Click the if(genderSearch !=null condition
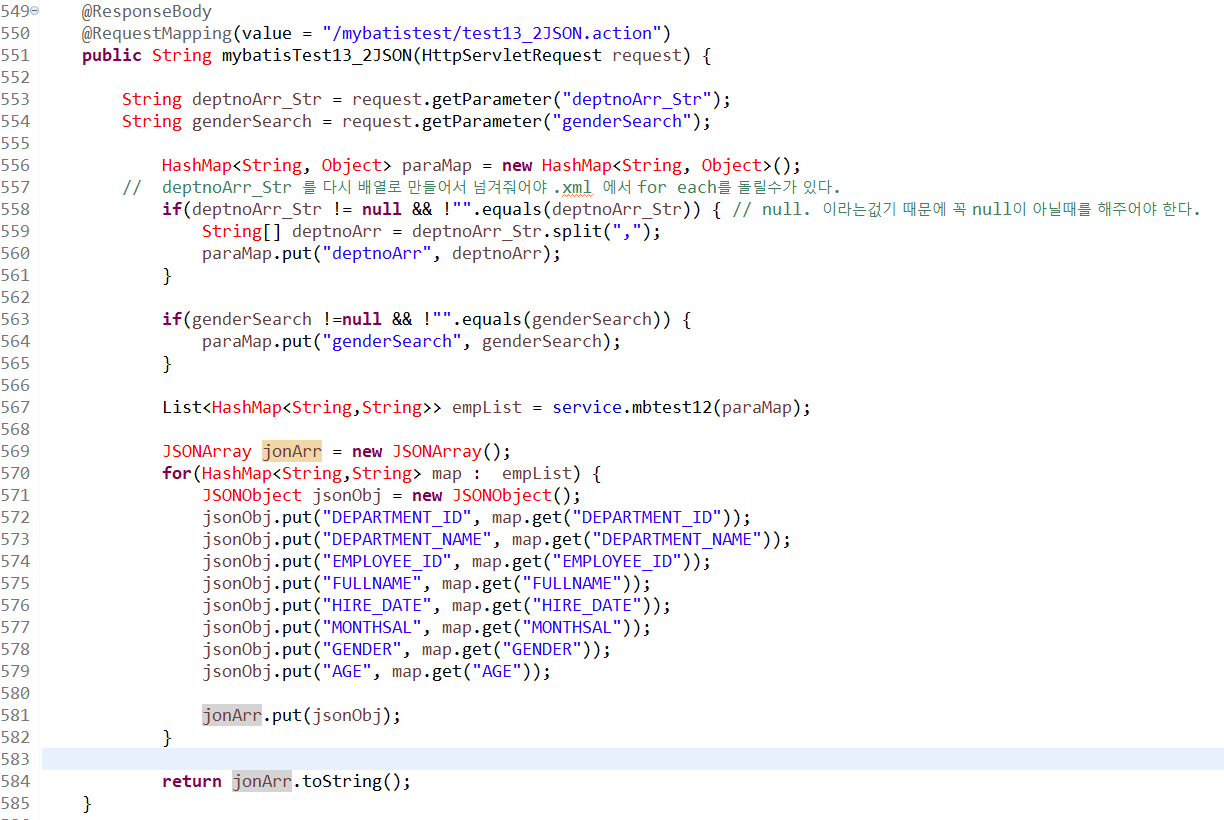 coord(272,320)
